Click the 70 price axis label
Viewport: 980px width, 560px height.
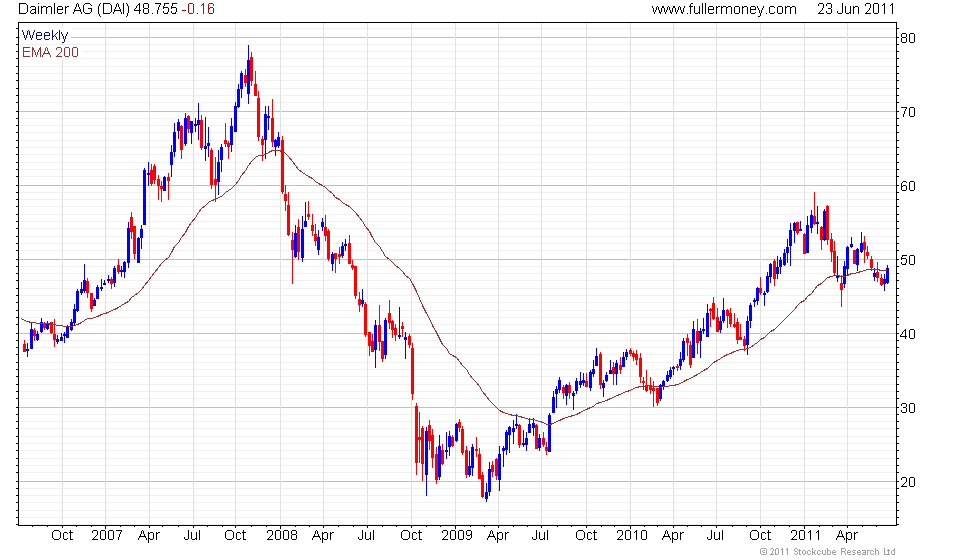[x=908, y=112]
